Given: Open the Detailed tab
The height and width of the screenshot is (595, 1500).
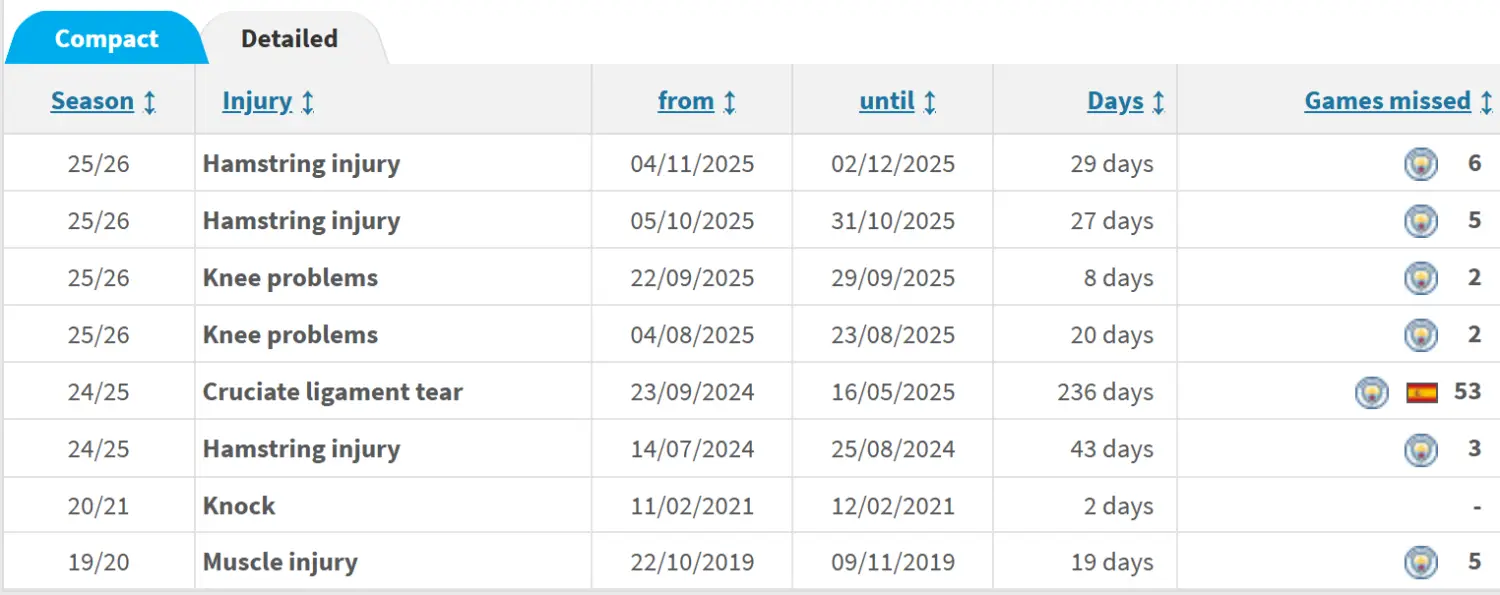Looking at the screenshot, I should 289,39.
